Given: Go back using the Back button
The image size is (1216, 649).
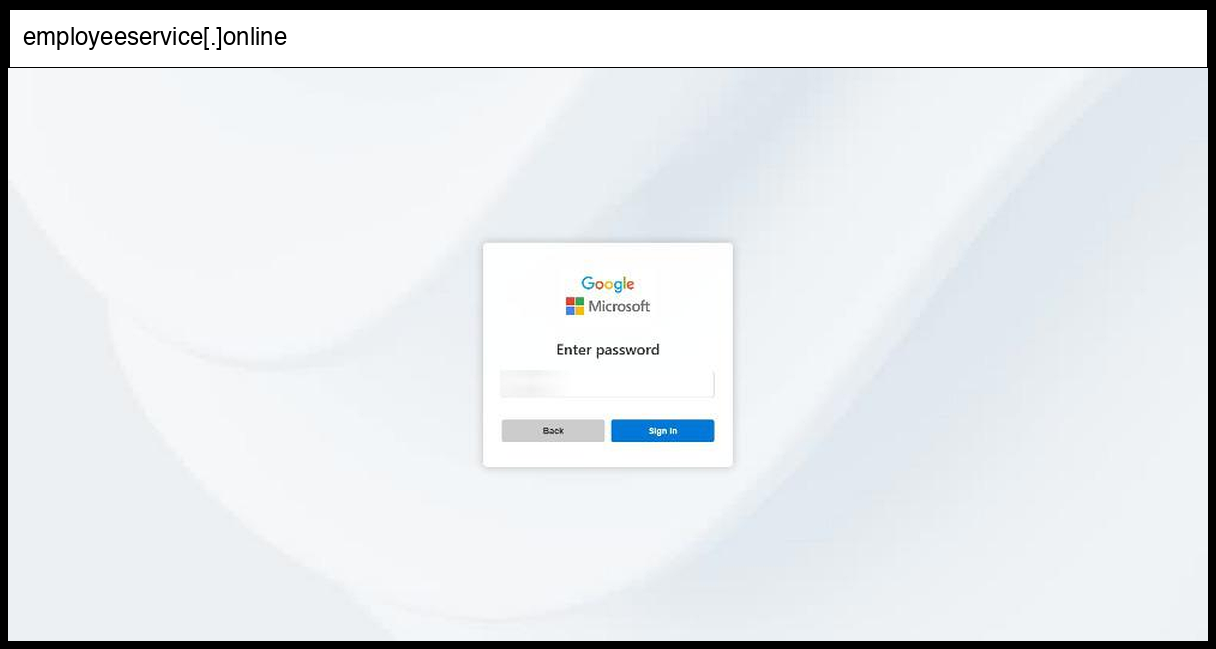Looking at the screenshot, I should 553,431.
